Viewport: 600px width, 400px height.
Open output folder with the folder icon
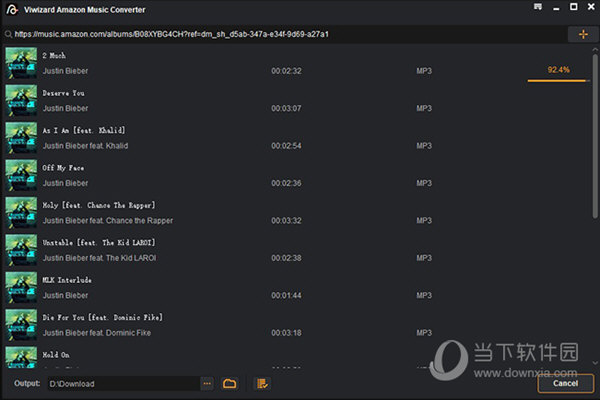click(x=229, y=384)
